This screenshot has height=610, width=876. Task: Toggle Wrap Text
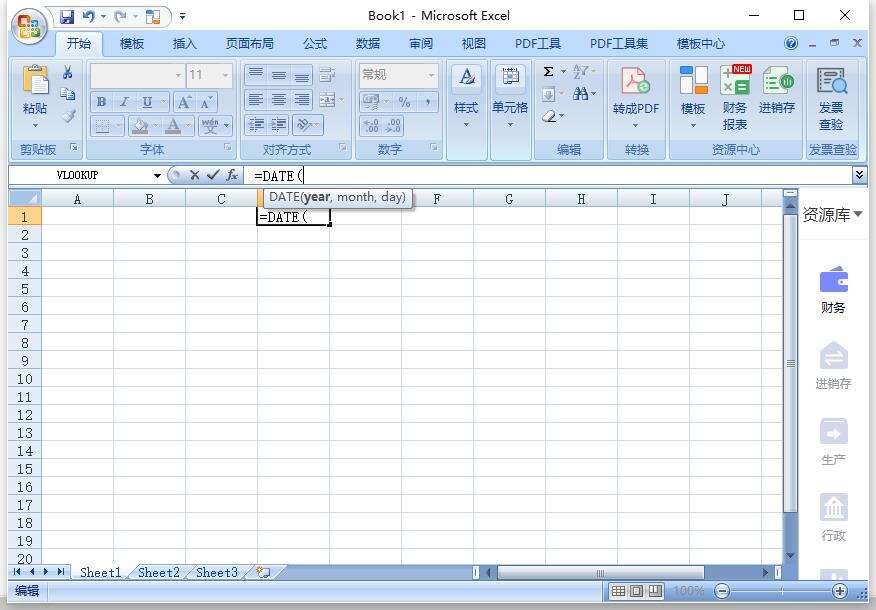327,74
